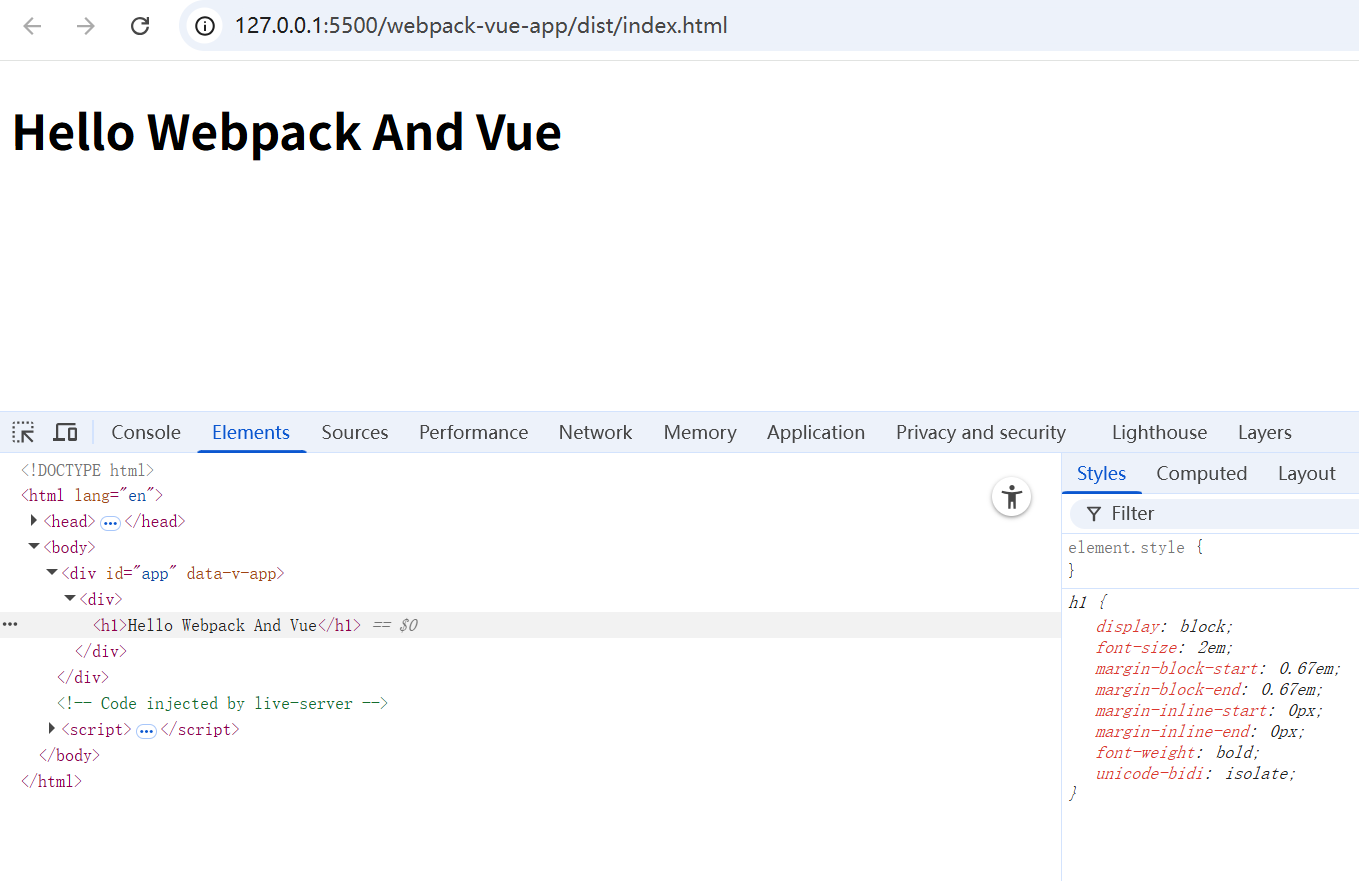Image resolution: width=1359 pixels, height=881 pixels.
Task: Collapse the inner div triangle
Action: click(x=70, y=599)
